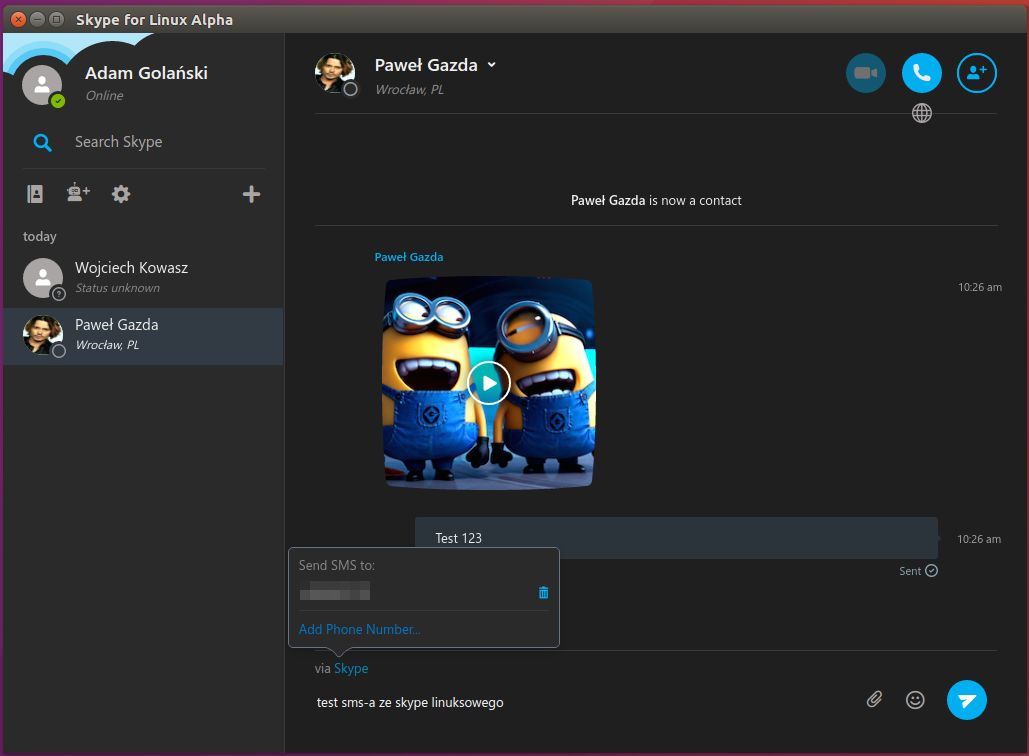This screenshot has height=756, width=1029.
Task: Click the Test 123 message bubble
Action: pos(676,538)
